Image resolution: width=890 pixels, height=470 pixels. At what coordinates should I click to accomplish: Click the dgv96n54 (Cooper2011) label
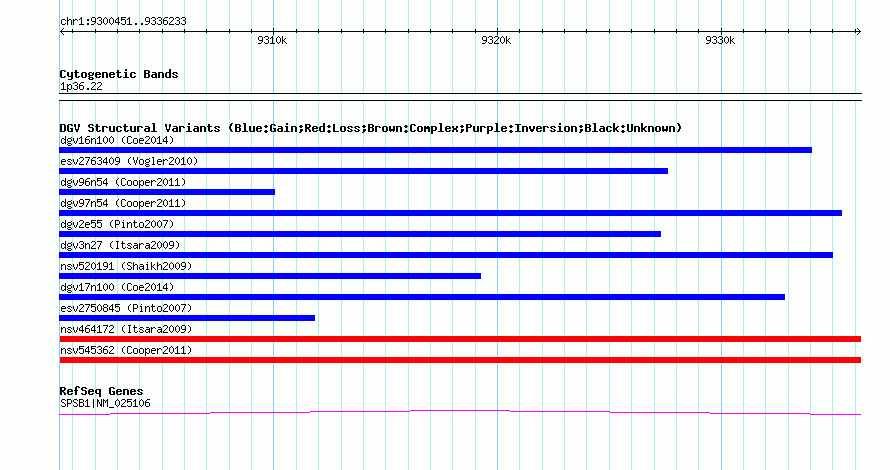click(123, 182)
